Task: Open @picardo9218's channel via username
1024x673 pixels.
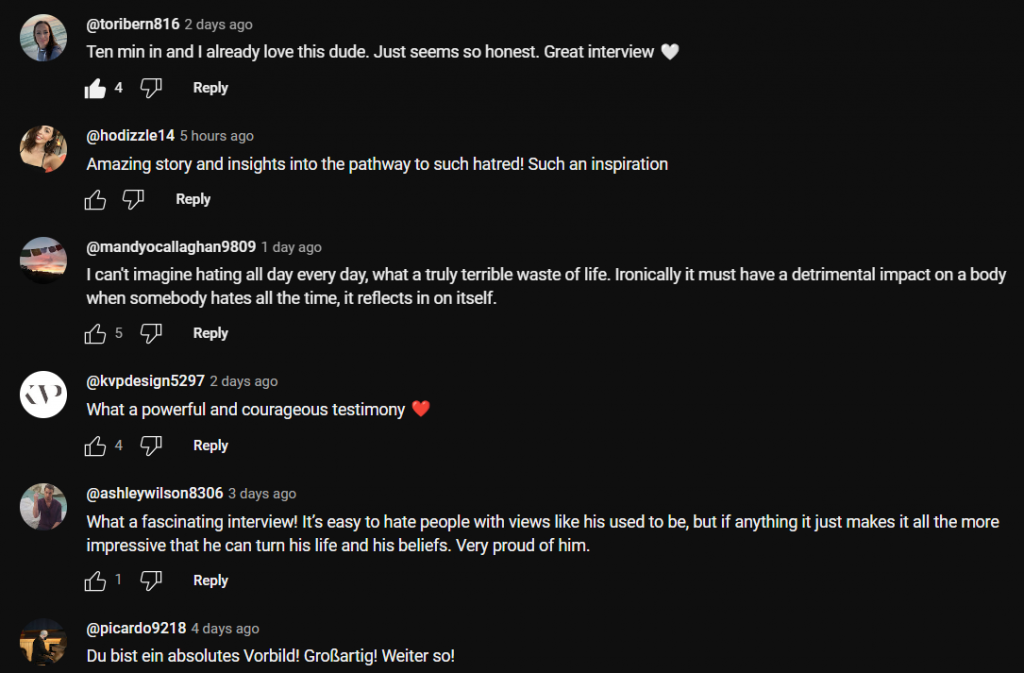Action: [135, 629]
